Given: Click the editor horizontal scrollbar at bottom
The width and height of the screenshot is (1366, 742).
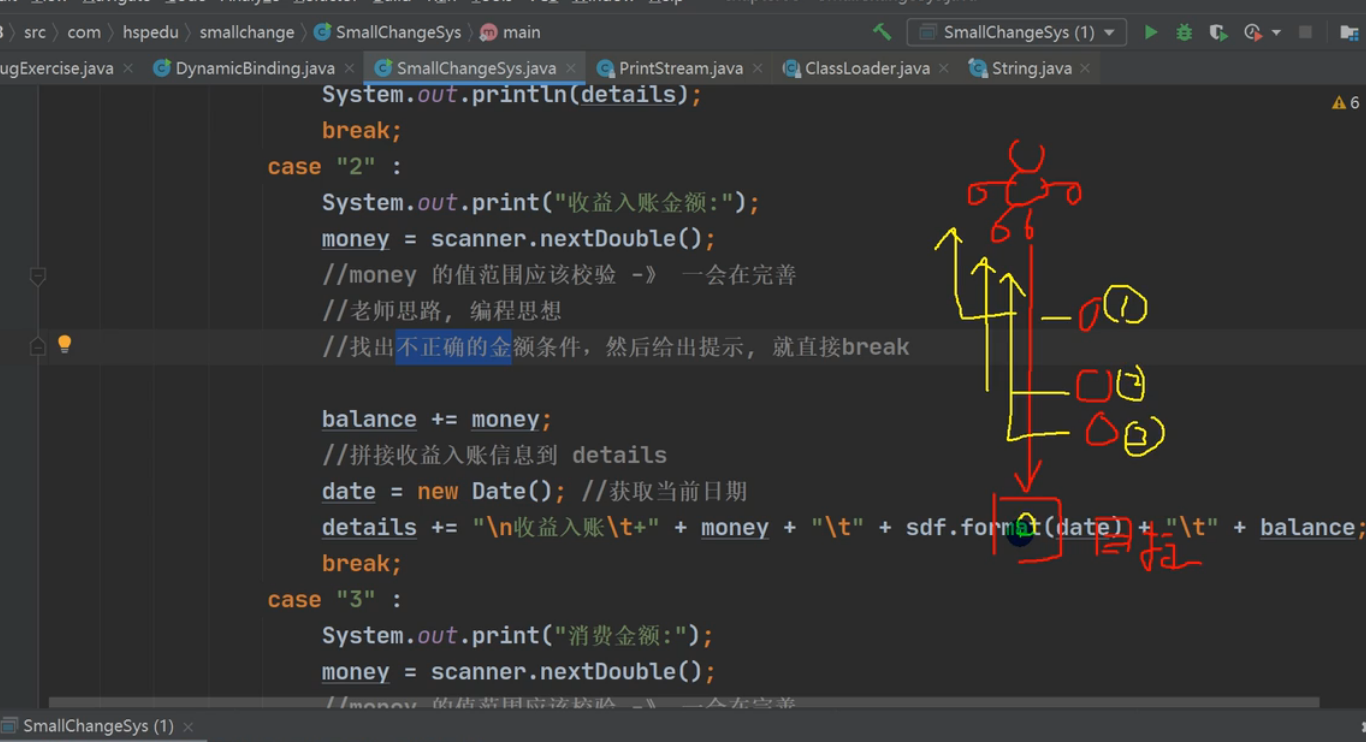Looking at the screenshot, I should (684, 703).
